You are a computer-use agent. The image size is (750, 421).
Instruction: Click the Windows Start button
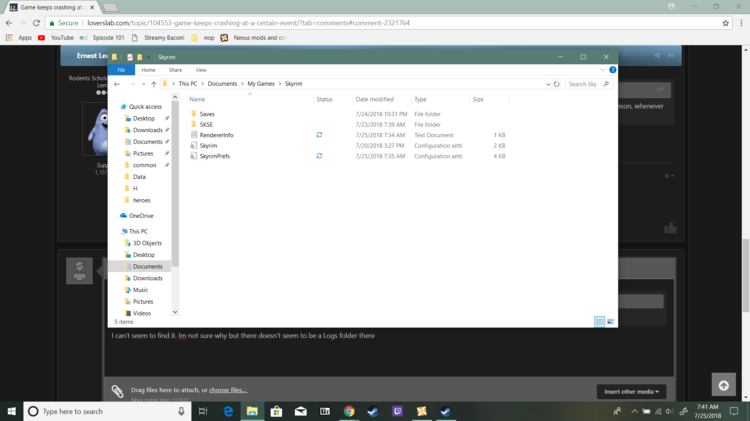(x=11, y=411)
